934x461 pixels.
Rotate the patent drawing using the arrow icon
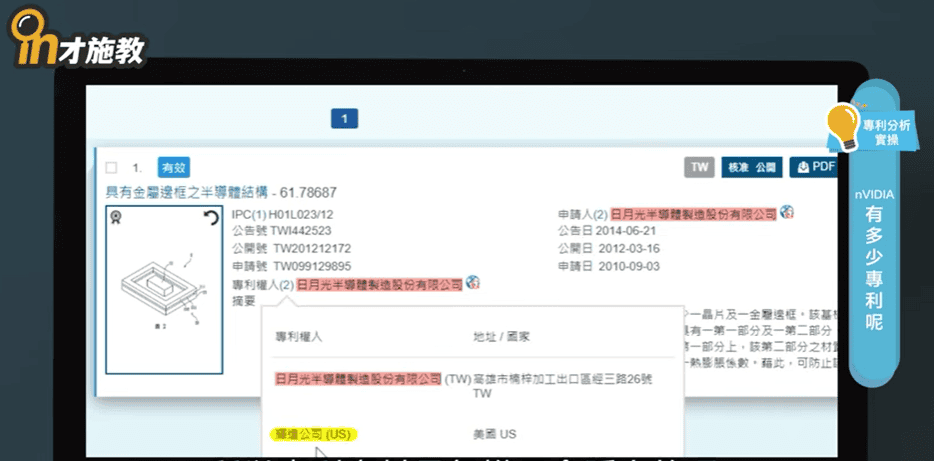(x=211, y=218)
